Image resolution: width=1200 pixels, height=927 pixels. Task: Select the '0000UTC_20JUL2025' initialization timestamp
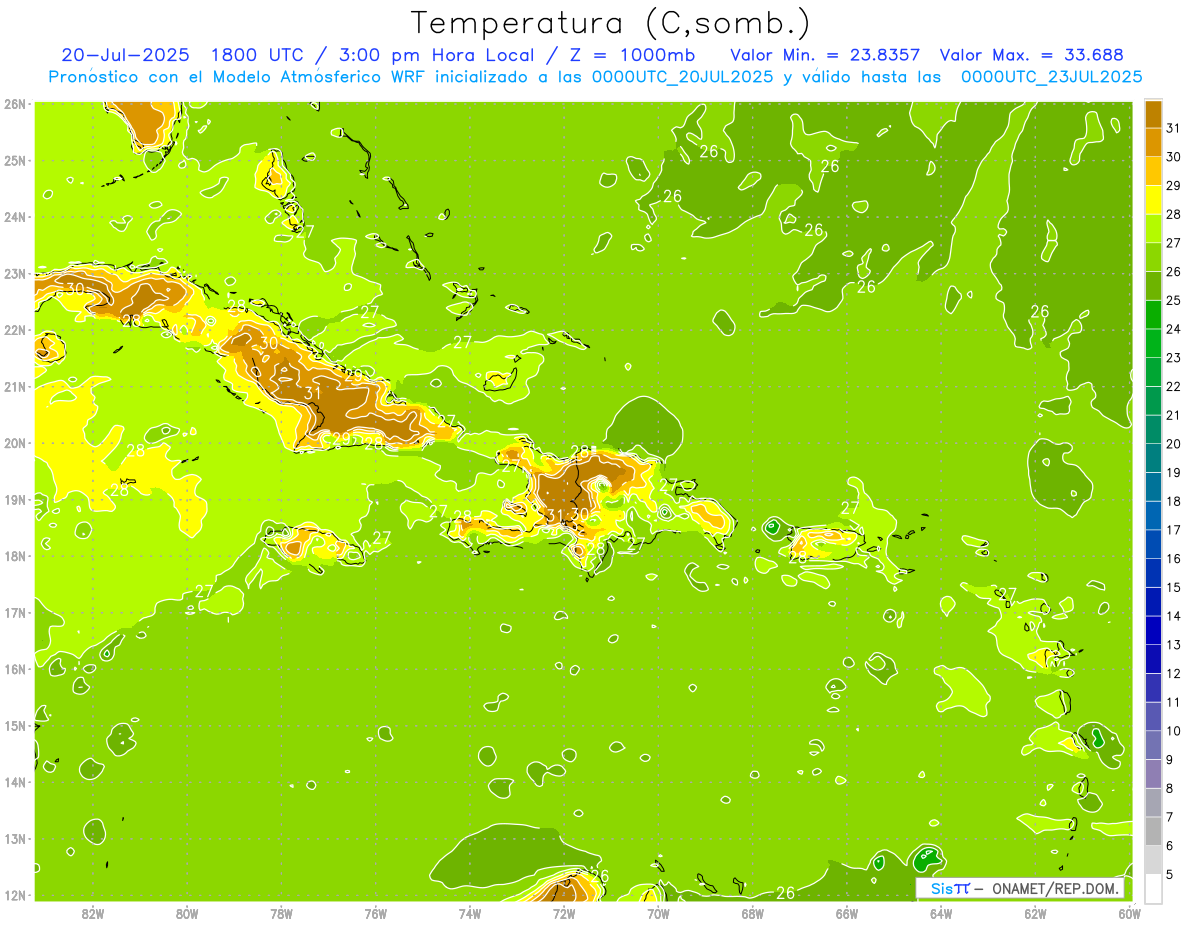(683, 76)
